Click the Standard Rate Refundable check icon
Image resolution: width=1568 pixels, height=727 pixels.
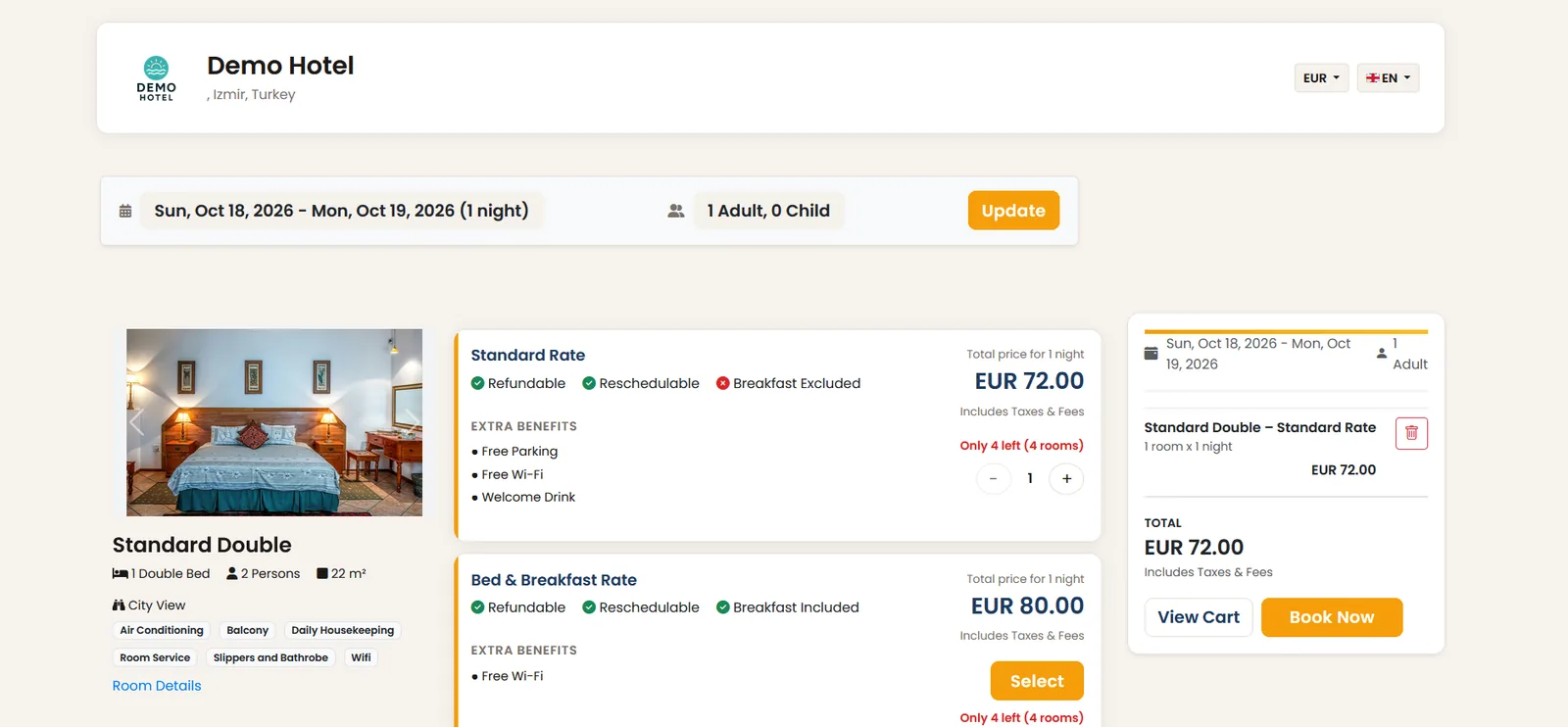pyautogui.click(x=477, y=383)
